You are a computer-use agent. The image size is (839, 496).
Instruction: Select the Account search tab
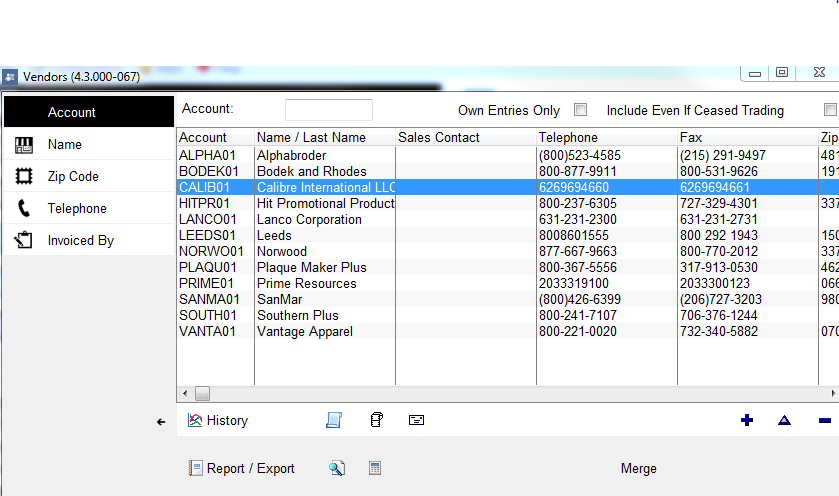pos(89,112)
